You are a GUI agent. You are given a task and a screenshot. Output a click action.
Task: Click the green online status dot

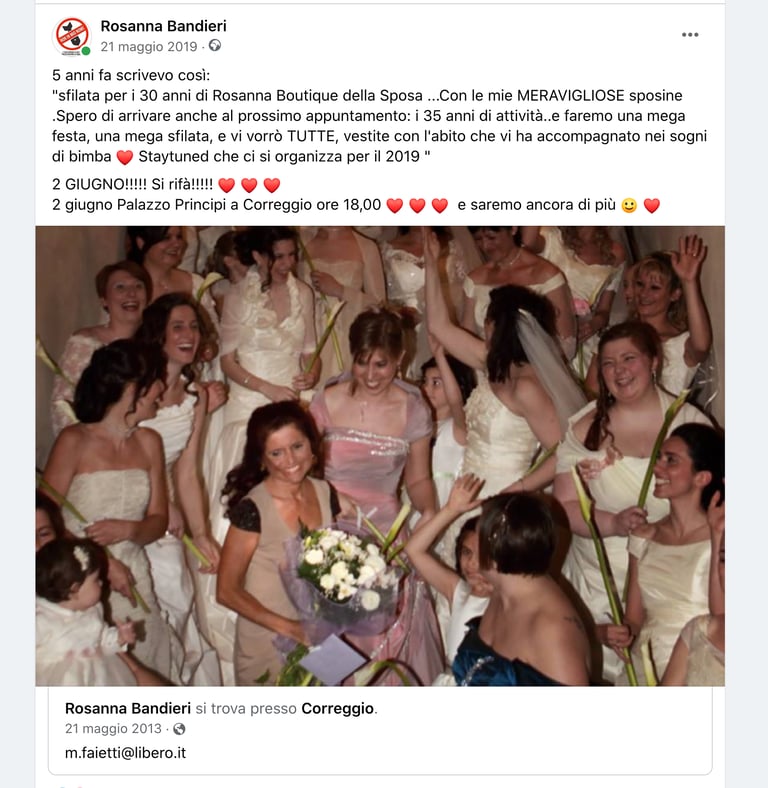tap(86, 51)
